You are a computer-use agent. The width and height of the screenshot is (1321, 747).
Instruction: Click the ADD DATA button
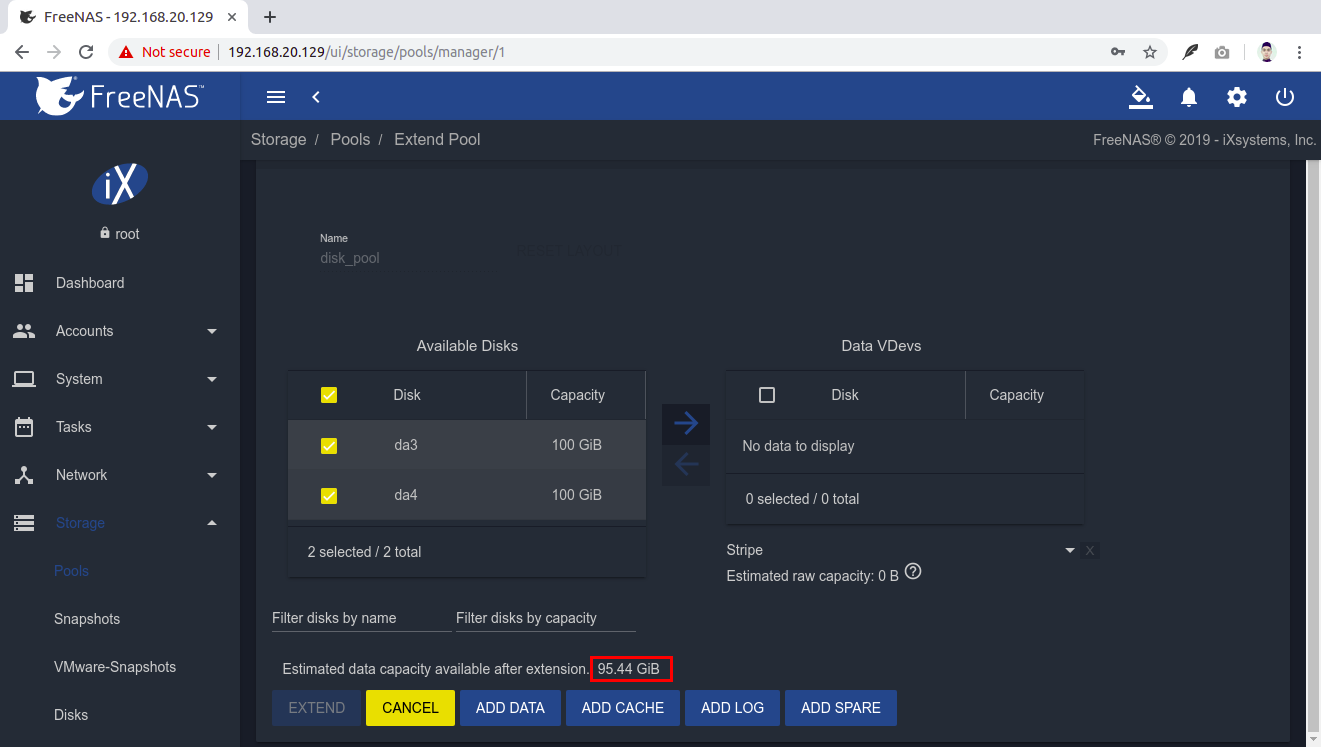(510, 707)
